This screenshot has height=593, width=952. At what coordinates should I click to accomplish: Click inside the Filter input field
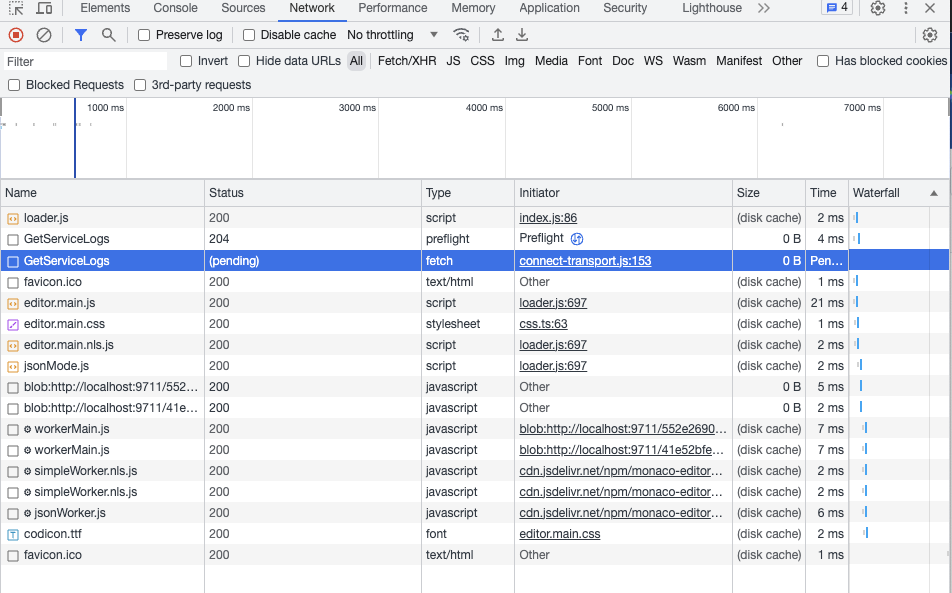tap(80, 60)
